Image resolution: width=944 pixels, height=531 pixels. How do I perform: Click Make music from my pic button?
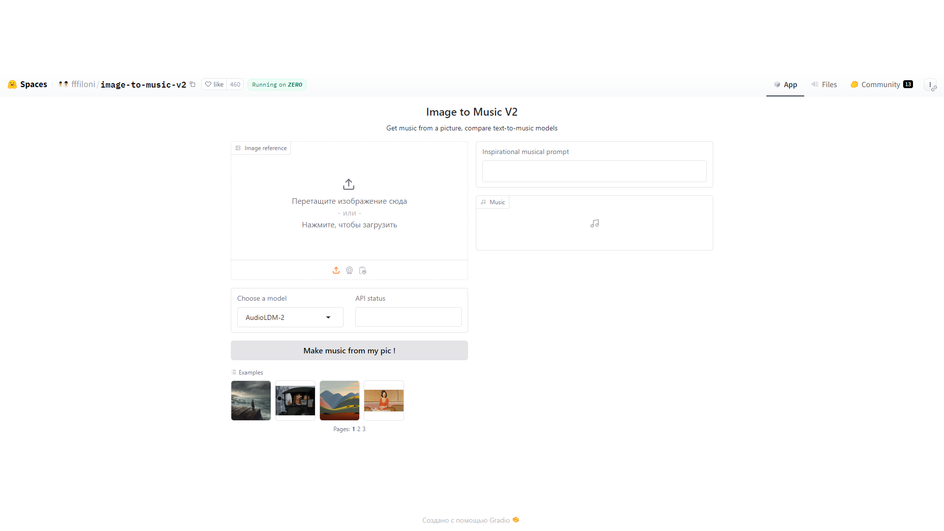349,350
